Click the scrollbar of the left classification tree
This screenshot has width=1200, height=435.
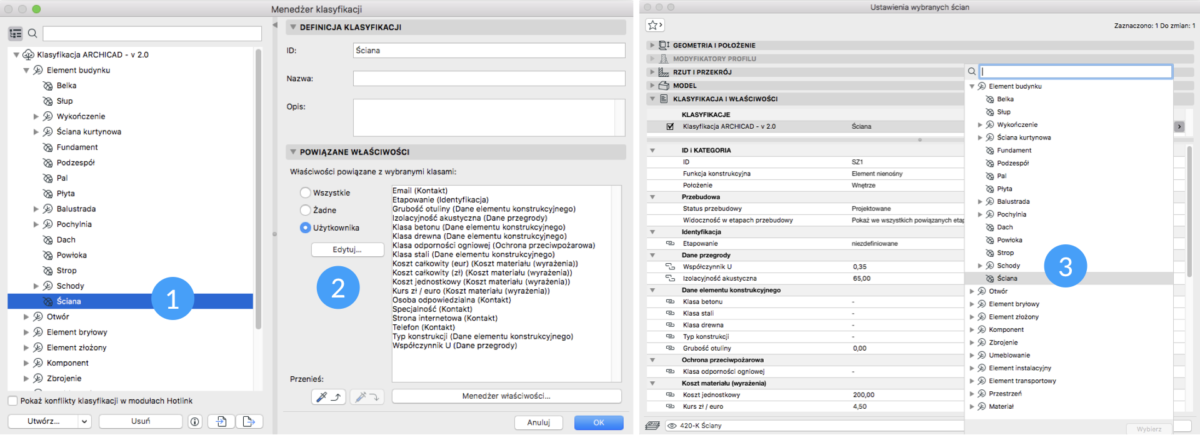click(x=258, y=190)
